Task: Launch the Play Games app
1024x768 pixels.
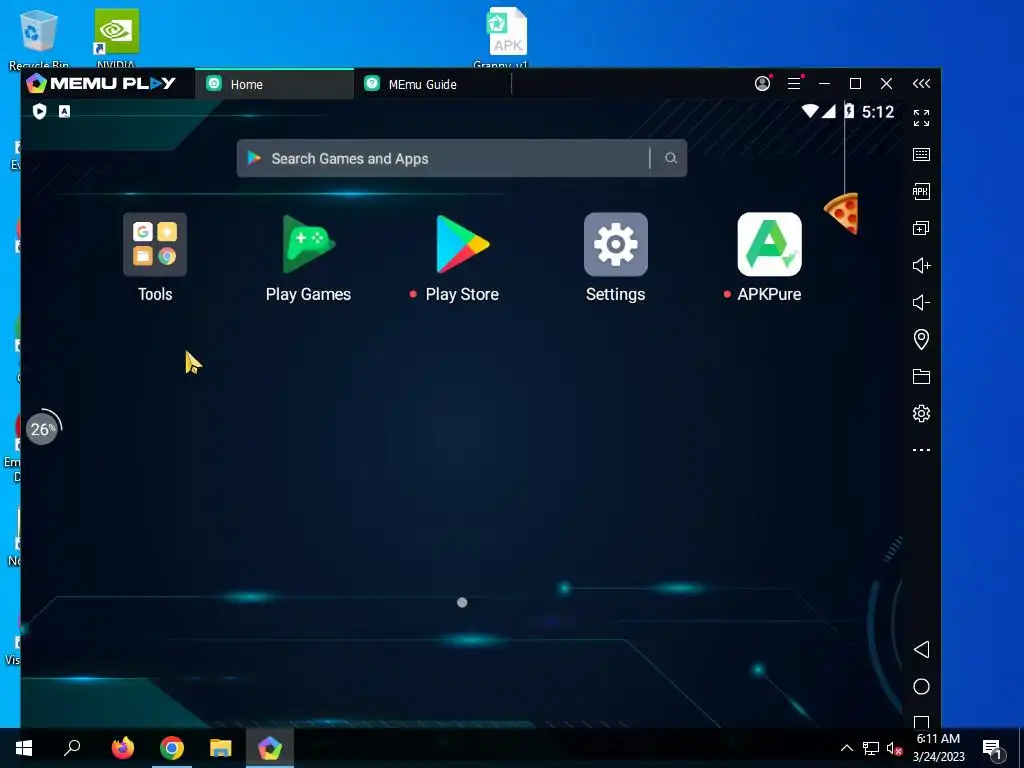Action: (x=308, y=244)
